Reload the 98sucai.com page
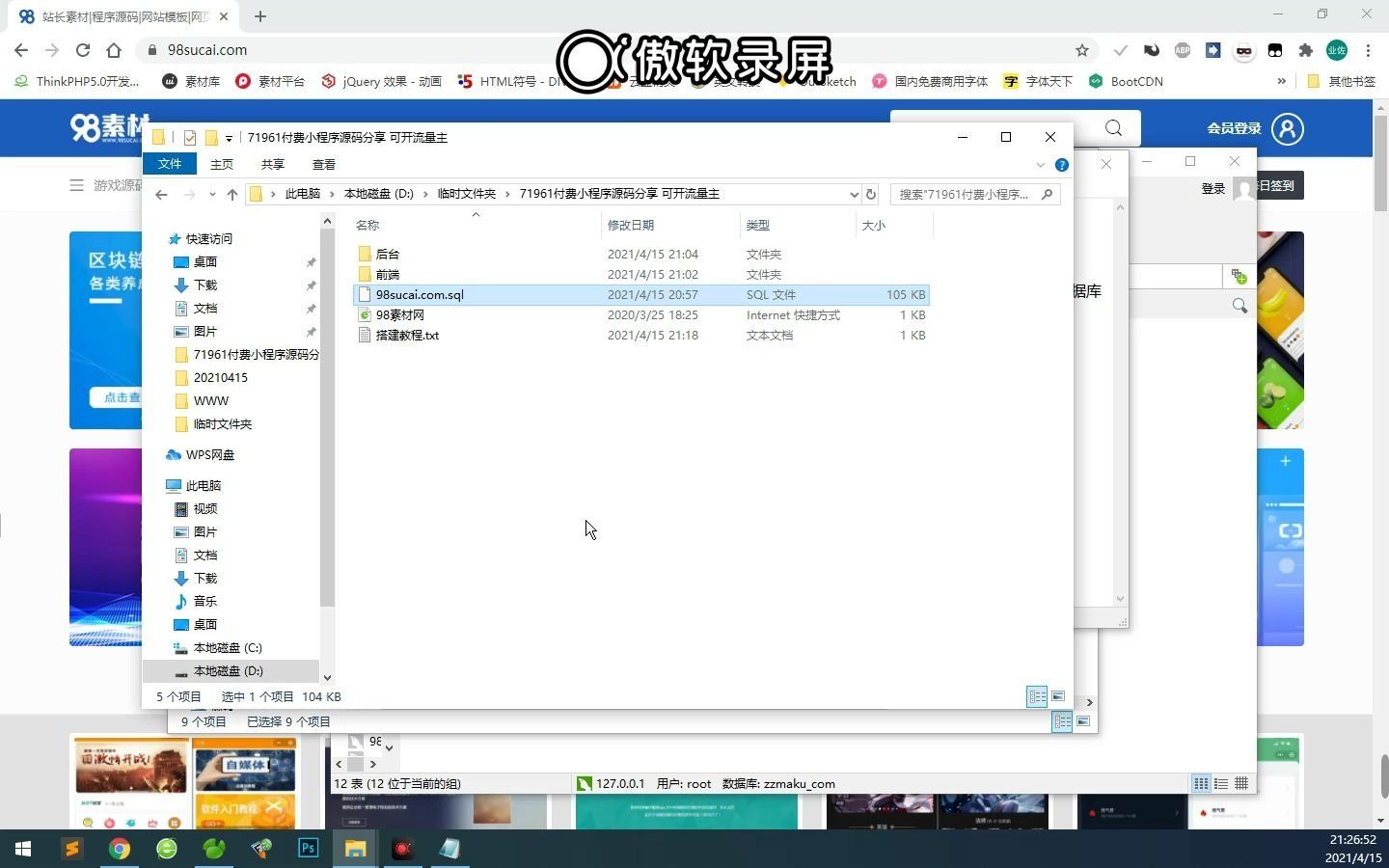Screen dimensions: 1389x868 coord(83,50)
